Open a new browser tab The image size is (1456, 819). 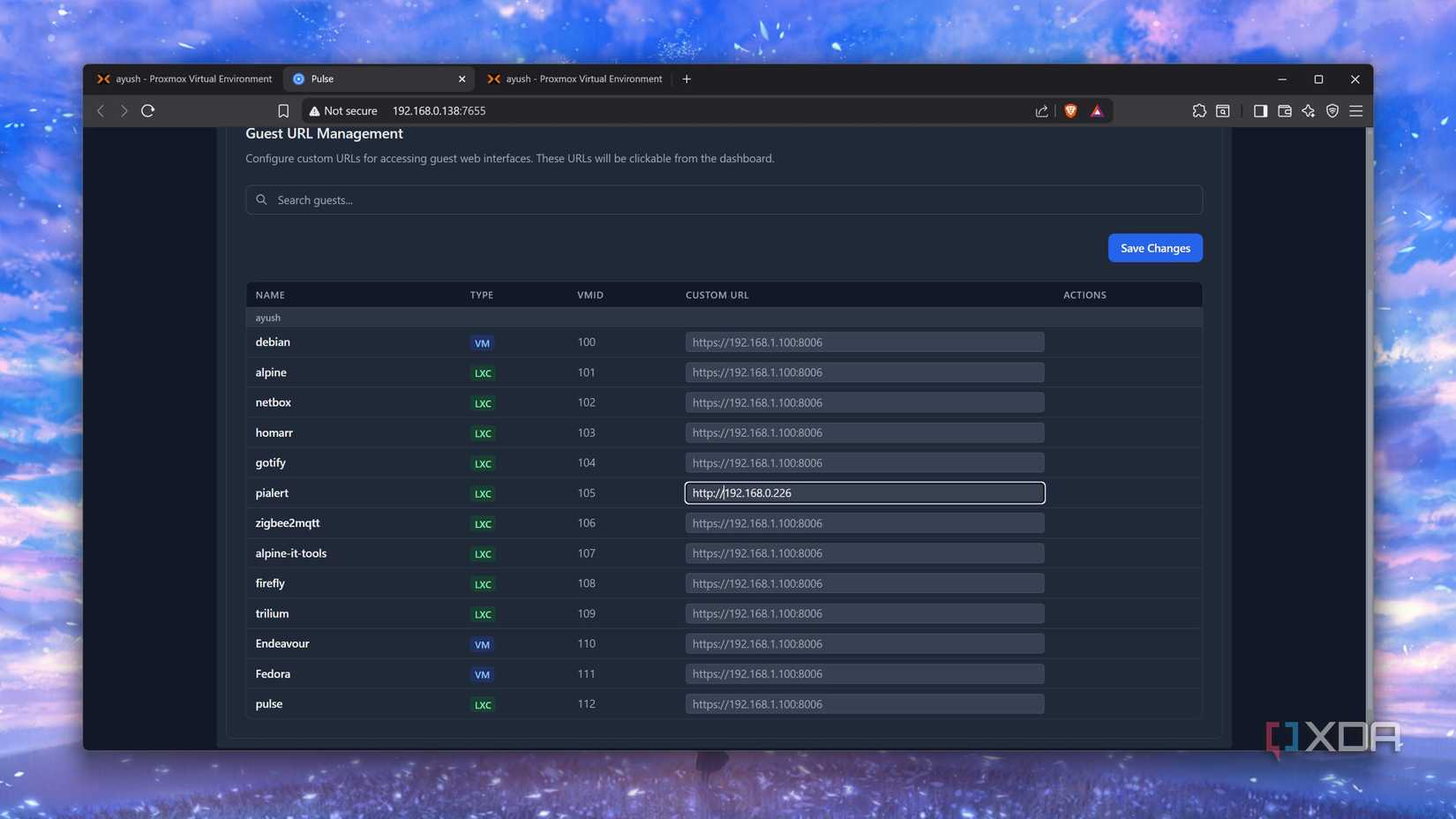coord(687,79)
